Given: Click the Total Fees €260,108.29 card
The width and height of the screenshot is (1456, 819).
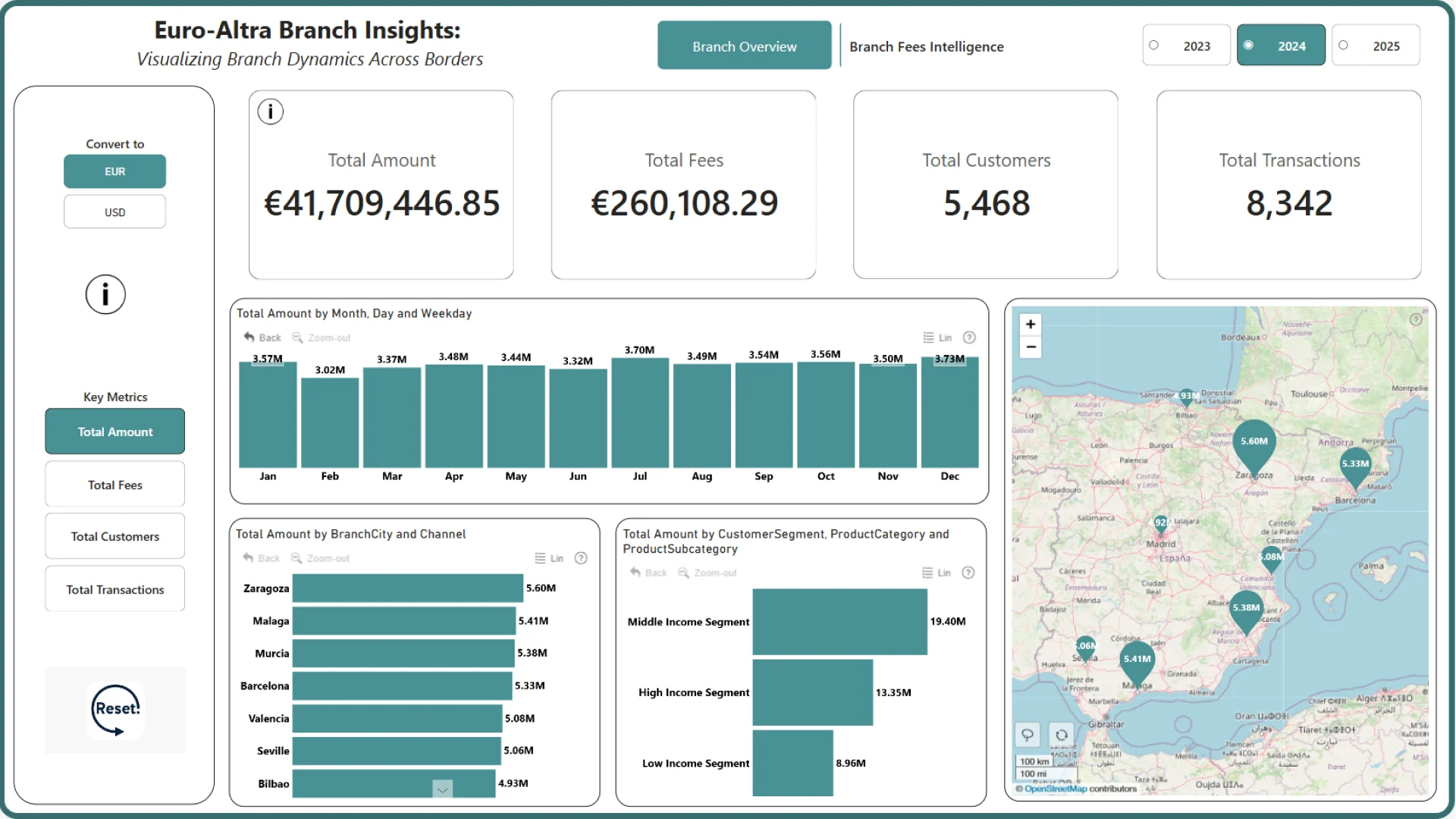Looking at the screenshot, I should point(683,184).
